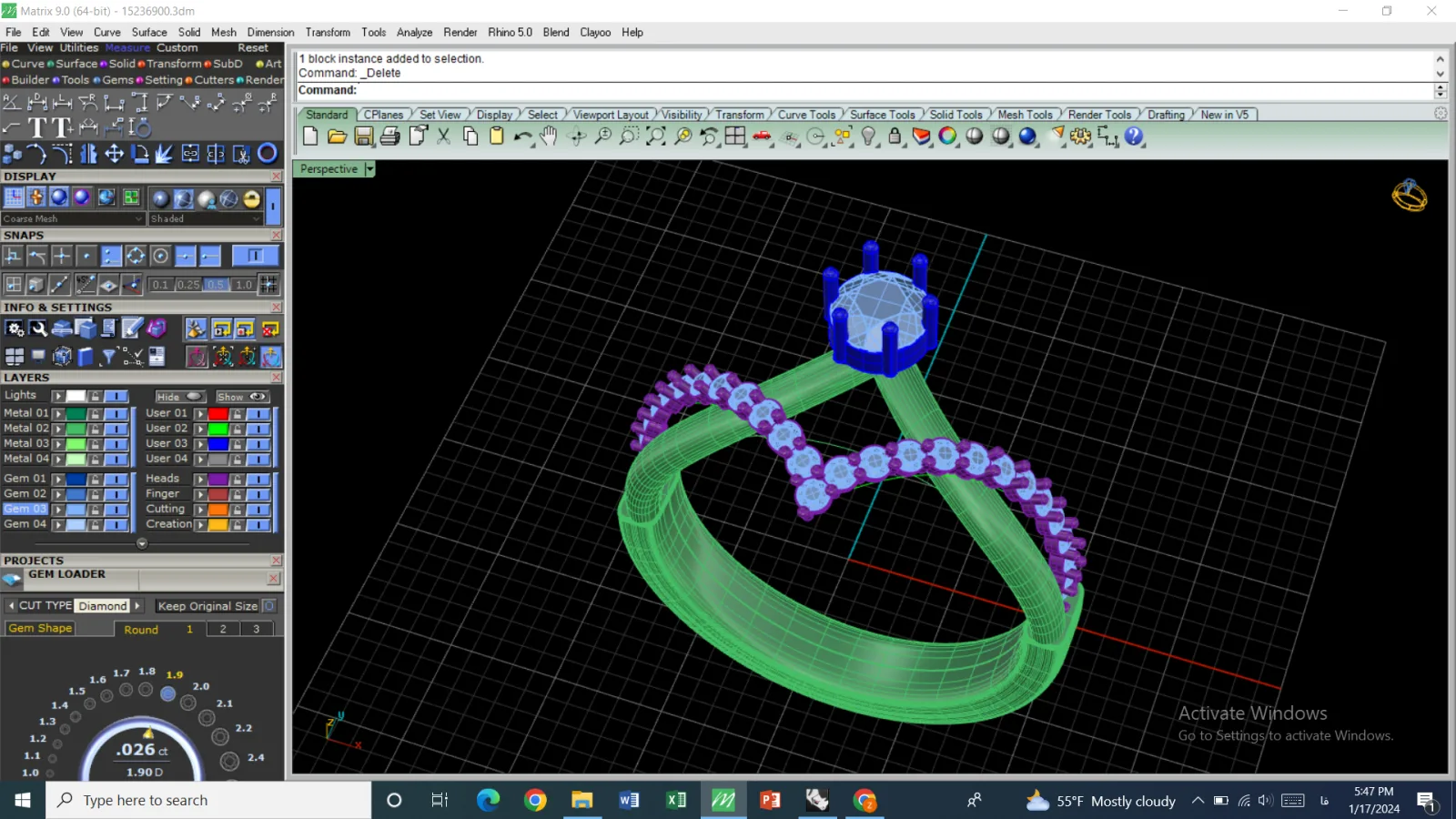
Task: Toggle the Keep Original Size option
Action: [269, 606]
